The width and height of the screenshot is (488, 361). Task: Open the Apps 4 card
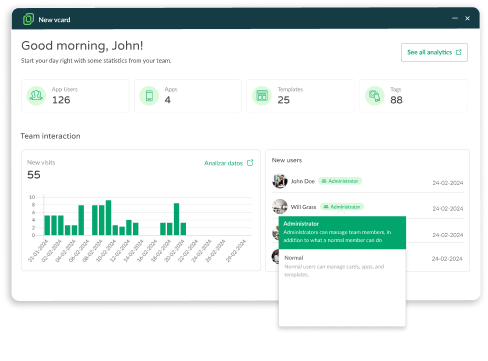click(x=188, y=96)
